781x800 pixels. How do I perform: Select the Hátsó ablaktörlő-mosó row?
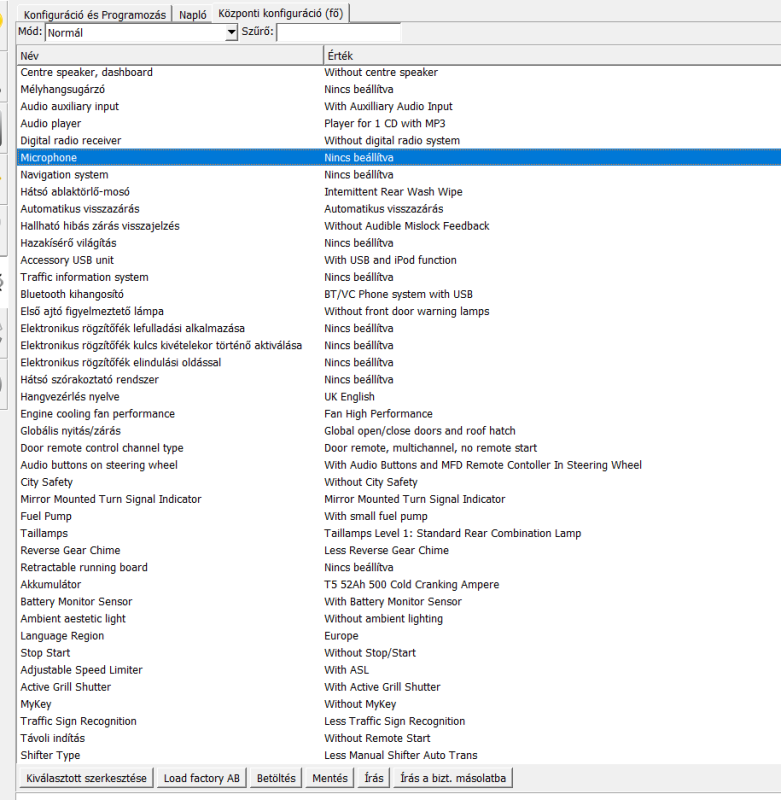(399, 192)
